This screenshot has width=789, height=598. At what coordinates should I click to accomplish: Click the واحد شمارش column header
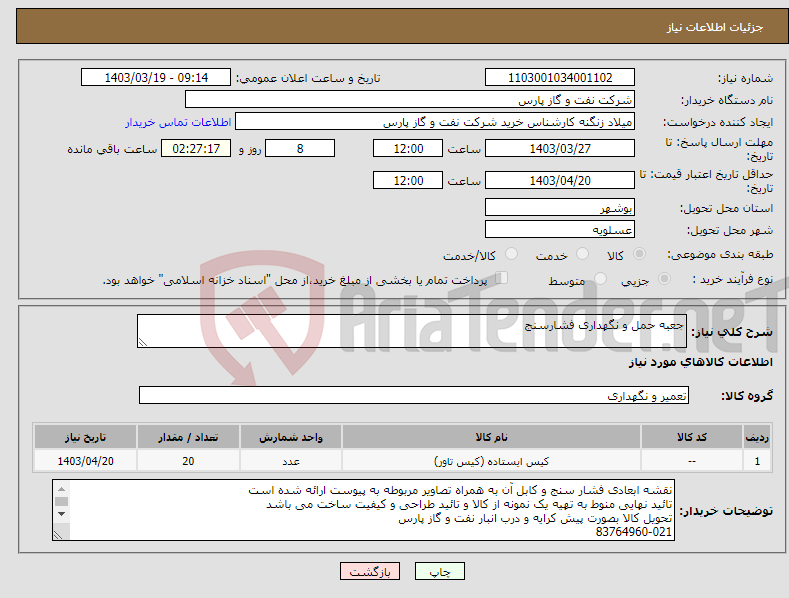point(291,437)
